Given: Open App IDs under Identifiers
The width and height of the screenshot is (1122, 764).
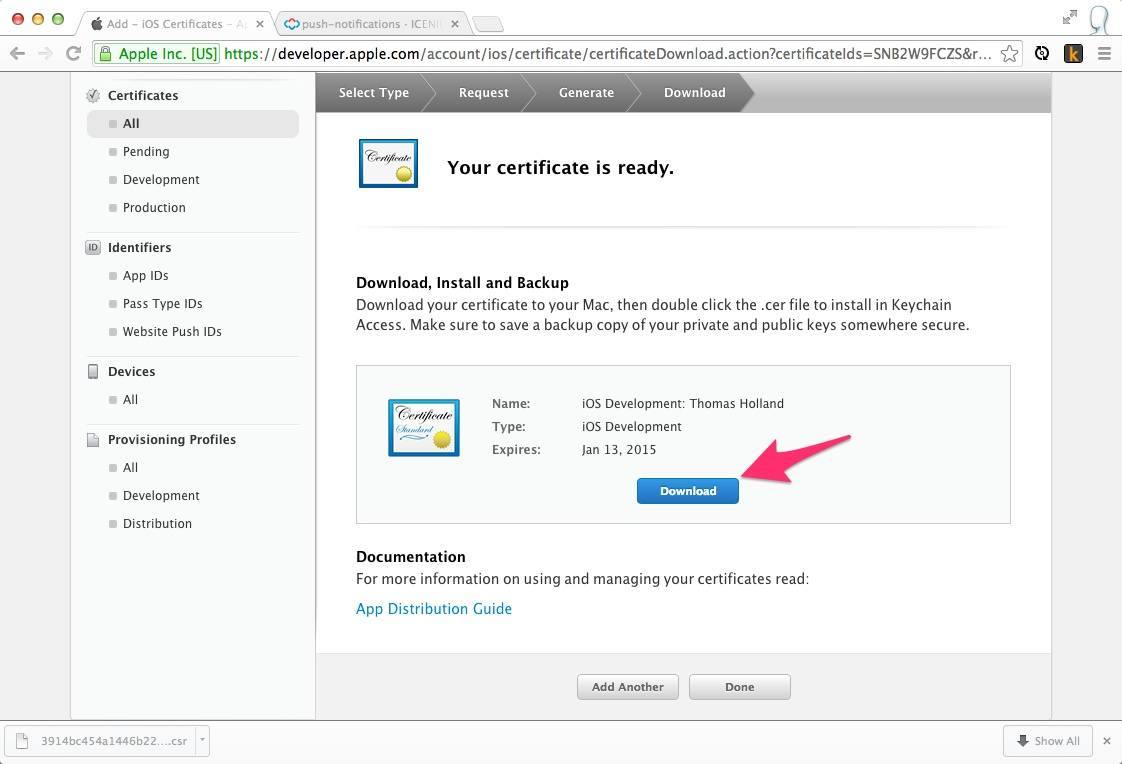Looking at the screenshot, I should click(x=145, y=276).
